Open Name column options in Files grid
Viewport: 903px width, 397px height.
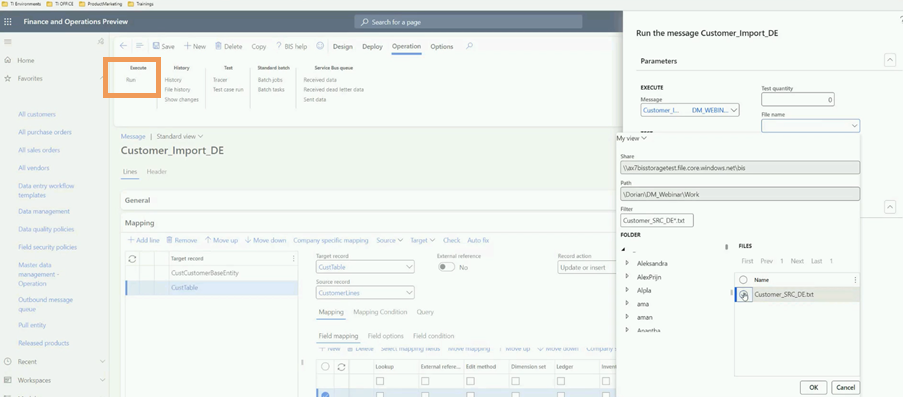pos(855,279)
